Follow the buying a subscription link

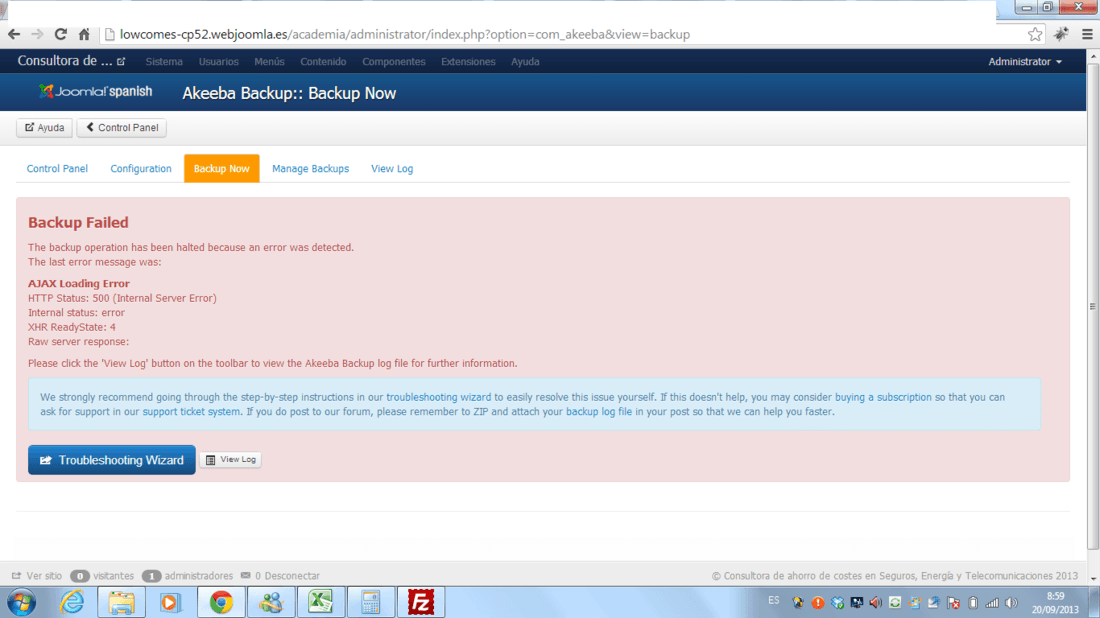pos(883,397)
